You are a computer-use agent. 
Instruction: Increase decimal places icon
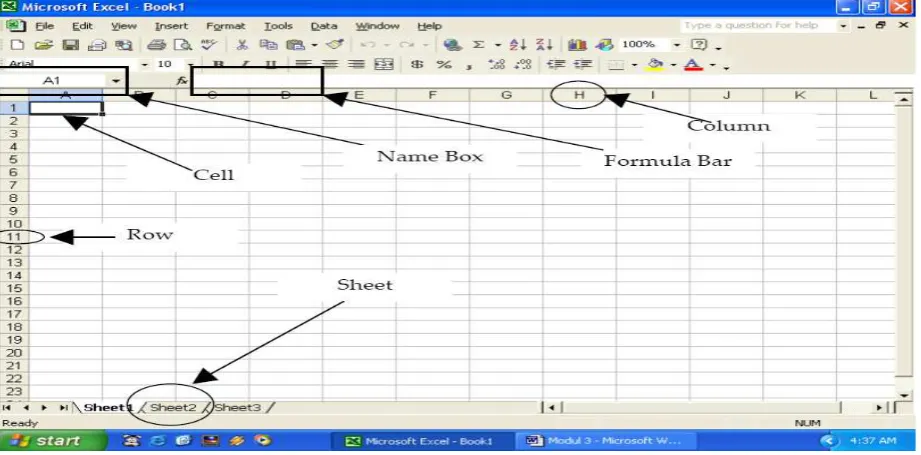497,64
